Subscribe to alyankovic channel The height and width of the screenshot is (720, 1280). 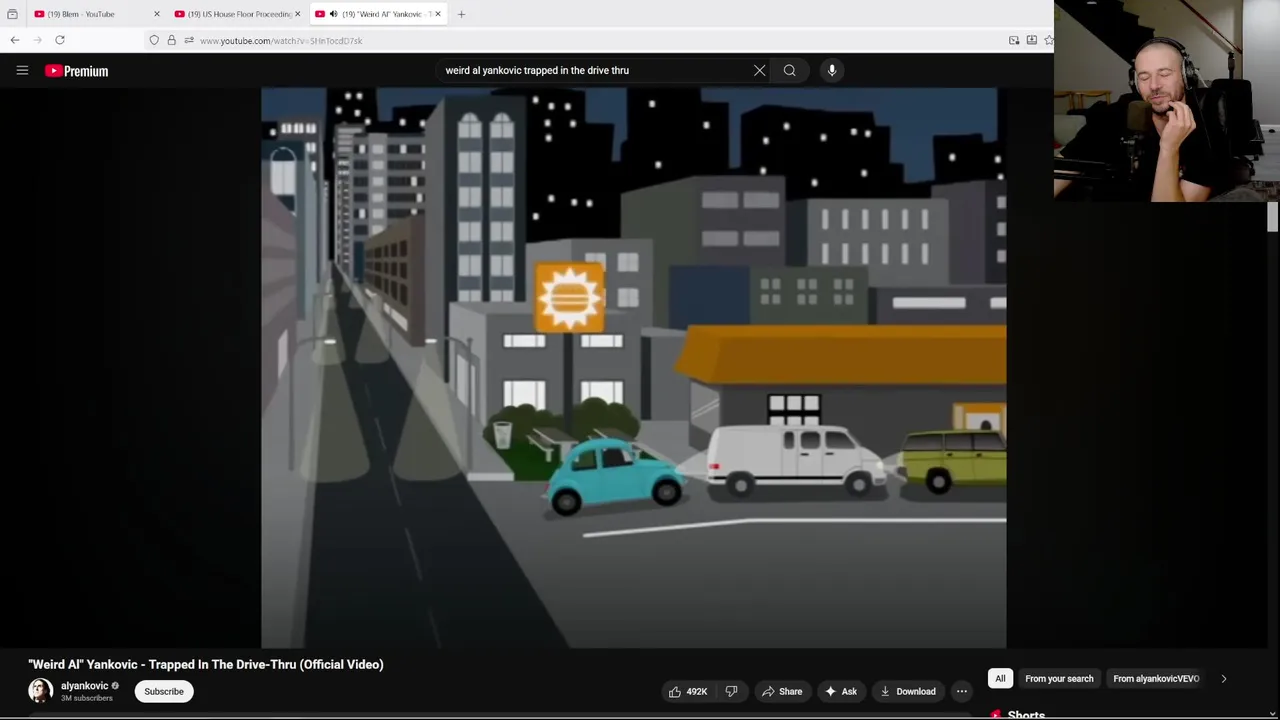click(x=164, y=691)
